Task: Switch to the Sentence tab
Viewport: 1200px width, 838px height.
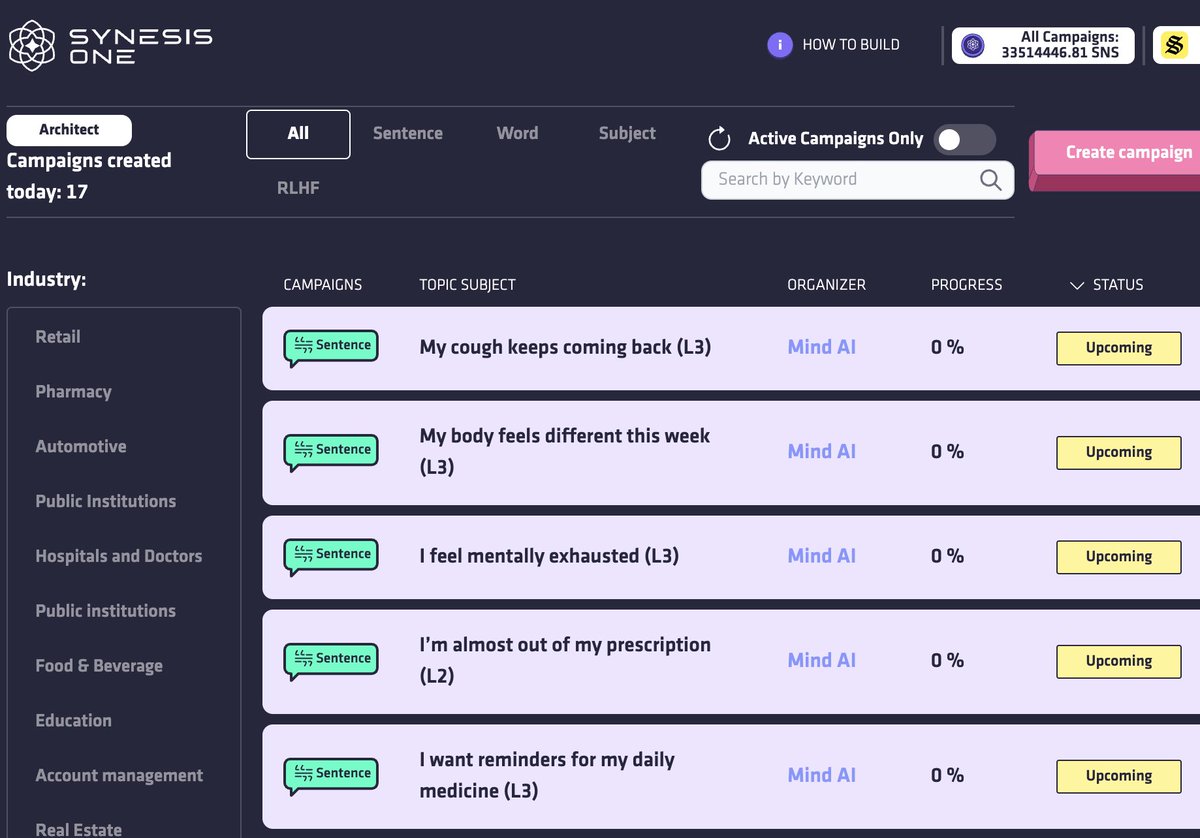Action: [408, 133]
